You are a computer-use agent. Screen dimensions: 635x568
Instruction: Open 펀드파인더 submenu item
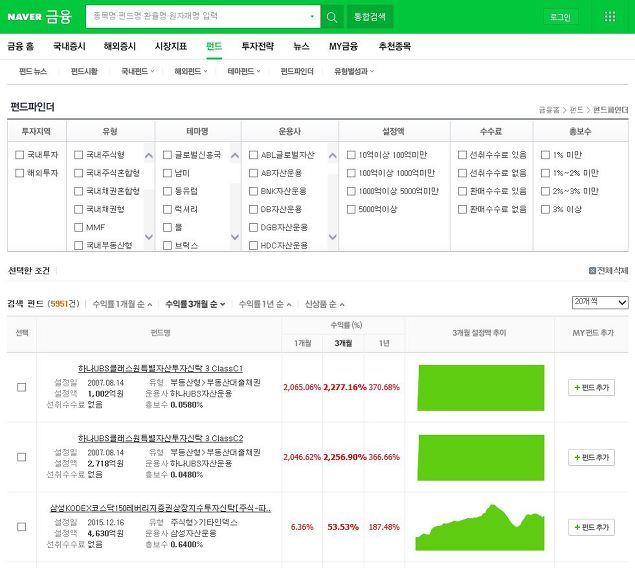coord(297,71)
